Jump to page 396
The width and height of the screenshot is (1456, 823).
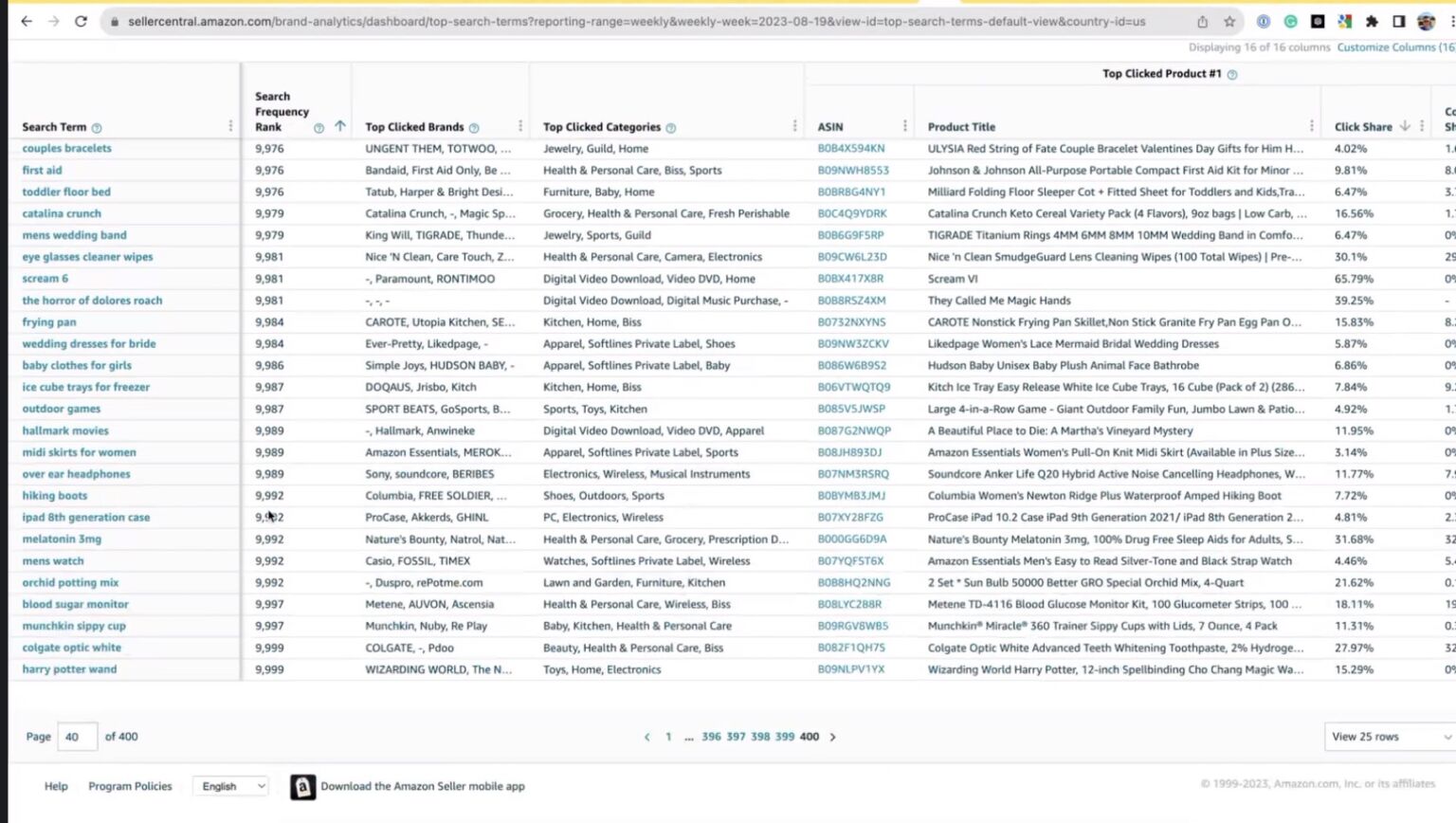[711, 737]
